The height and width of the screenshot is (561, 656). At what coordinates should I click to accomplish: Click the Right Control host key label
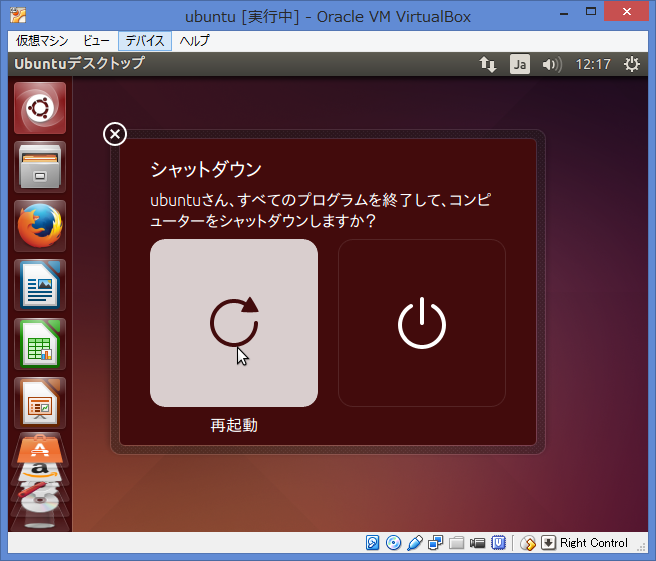[594, 543]
